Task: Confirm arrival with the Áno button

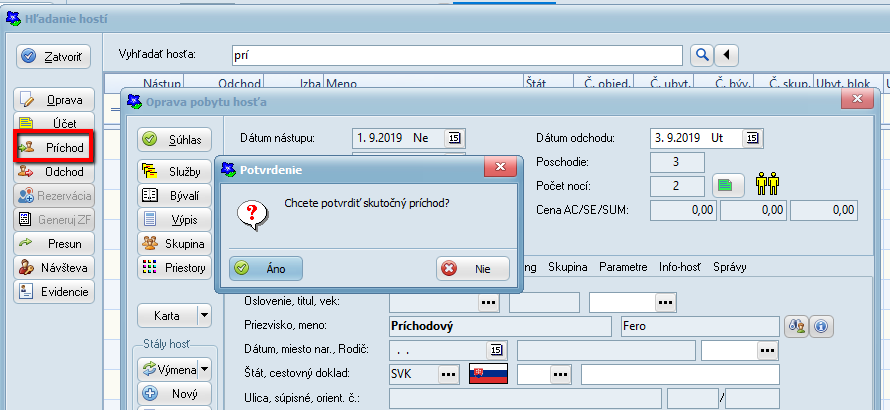Action: (x=265, y=268)
